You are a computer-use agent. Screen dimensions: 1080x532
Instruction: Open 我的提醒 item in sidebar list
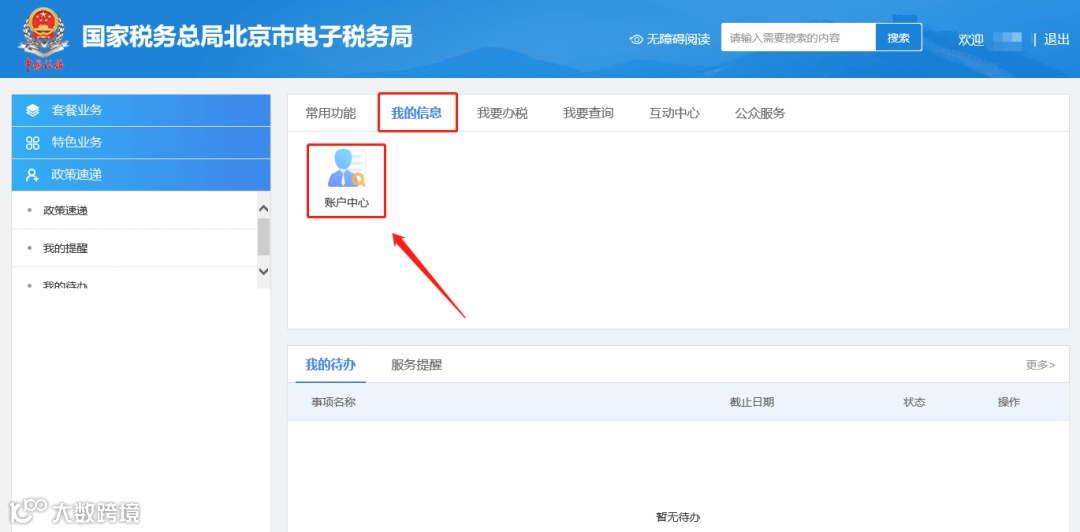65,249
